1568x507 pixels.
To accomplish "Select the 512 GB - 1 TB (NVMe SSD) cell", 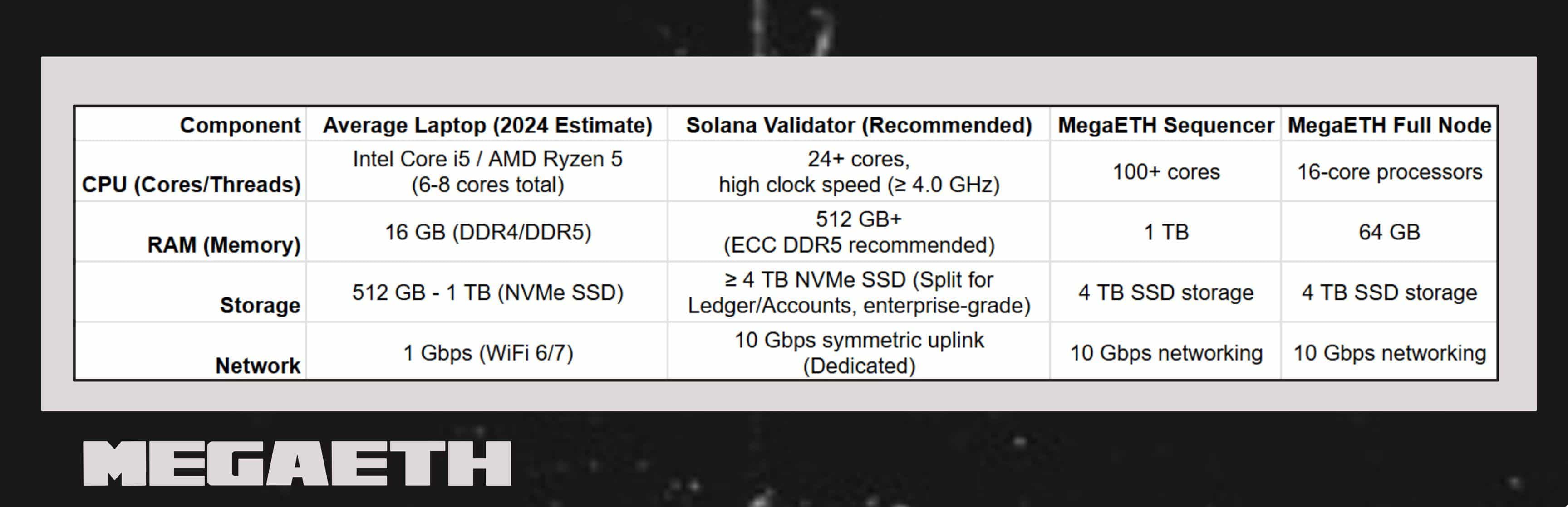I will (487, 292).
